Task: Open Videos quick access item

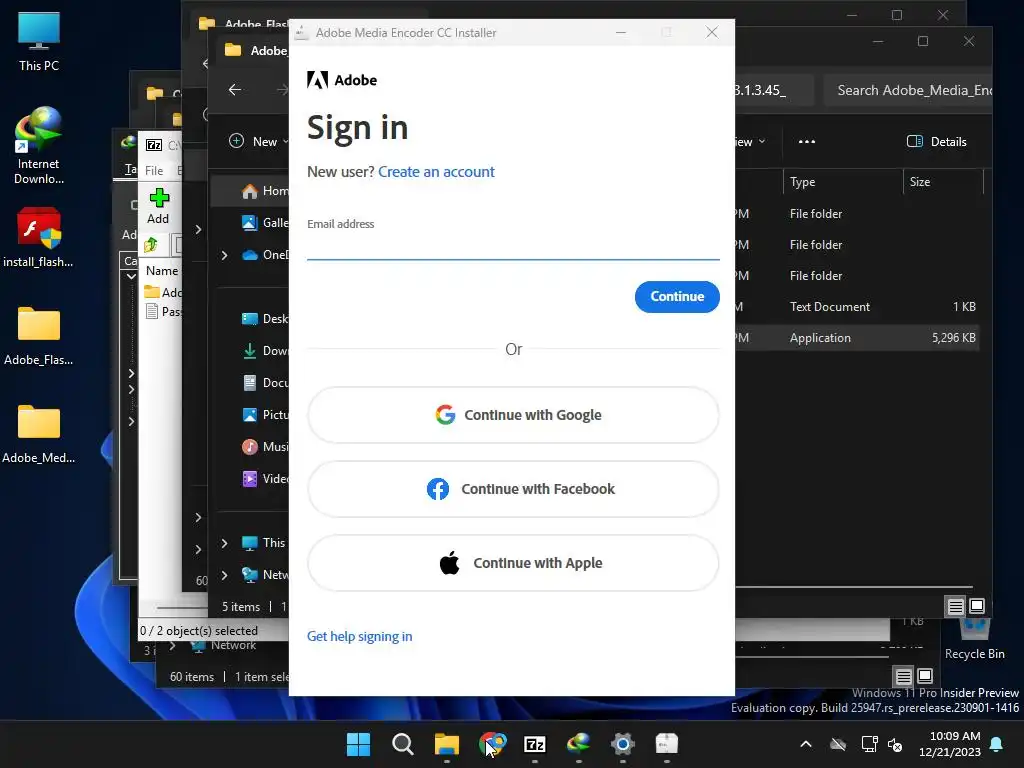Action: pyautogui.click(x=264, y=479)
